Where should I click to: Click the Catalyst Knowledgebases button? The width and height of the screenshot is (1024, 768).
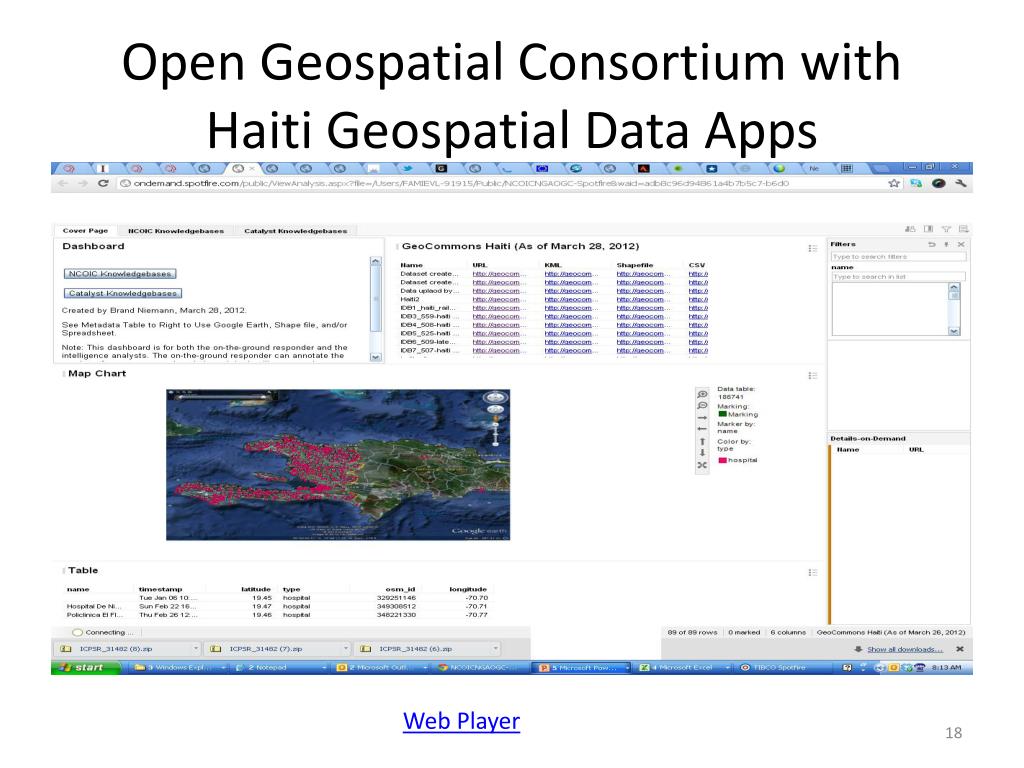point(123,293)
